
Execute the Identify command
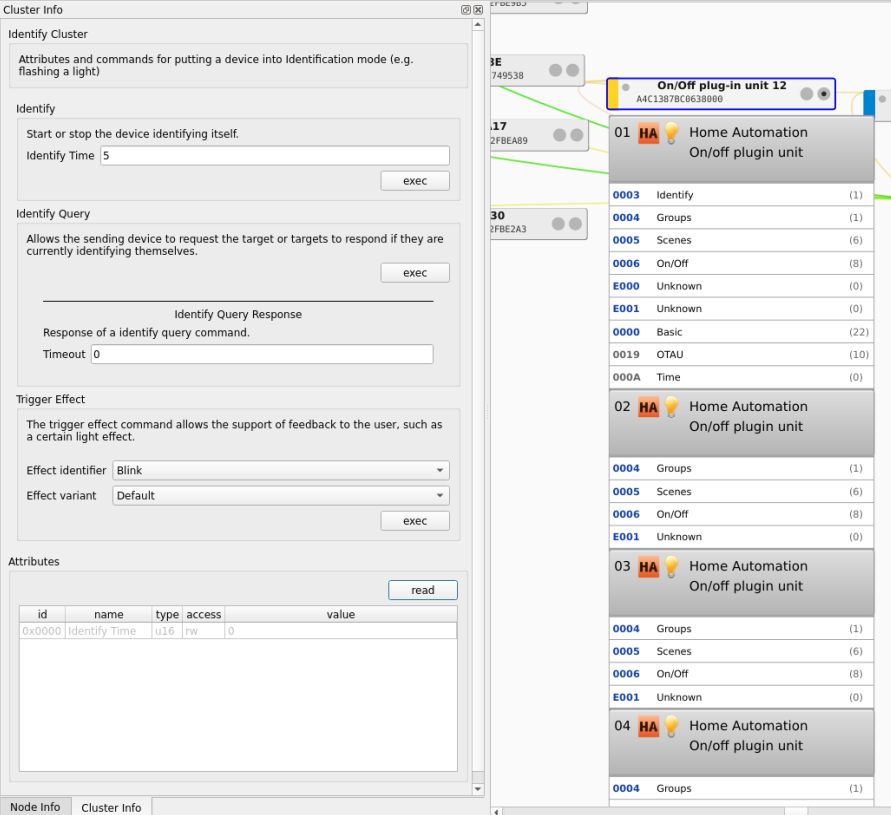coord(415,181)
